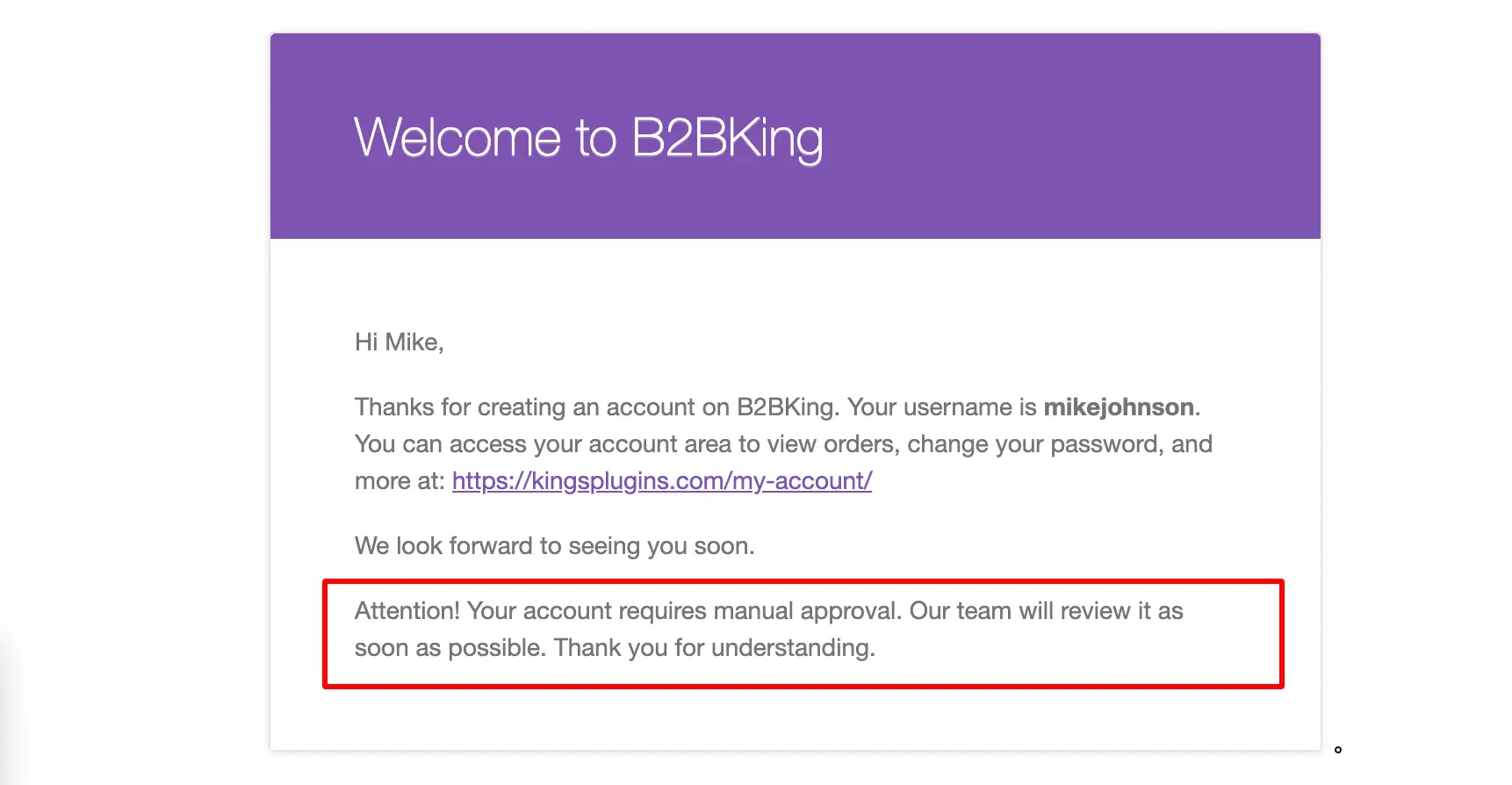
Task: Click the white space below the red notice box
Action: point(796,720)
